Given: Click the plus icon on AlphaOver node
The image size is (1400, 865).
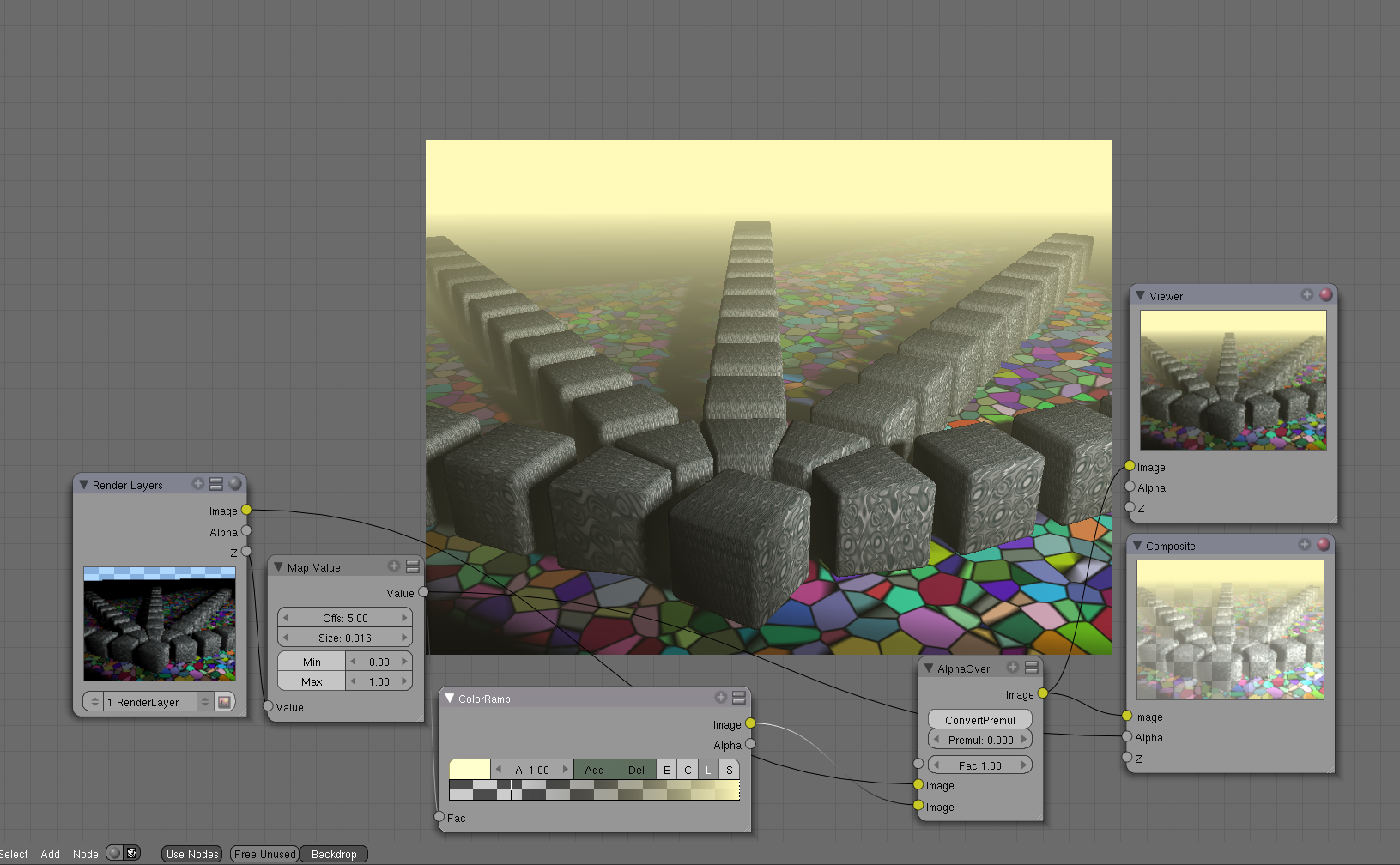Looking at the screenshot, I should click(1013, 668).
